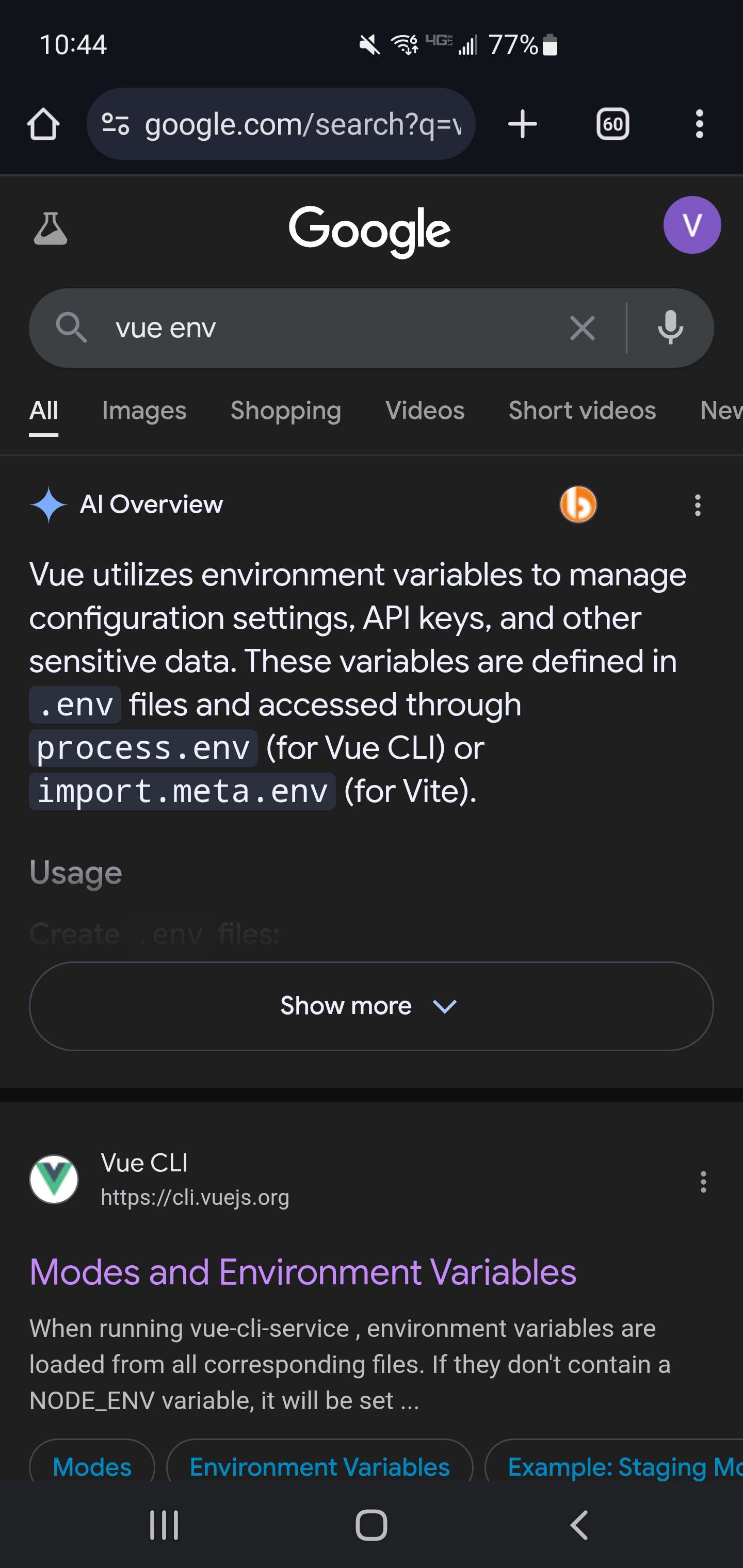Tap the browser home icon

[43, 124]
